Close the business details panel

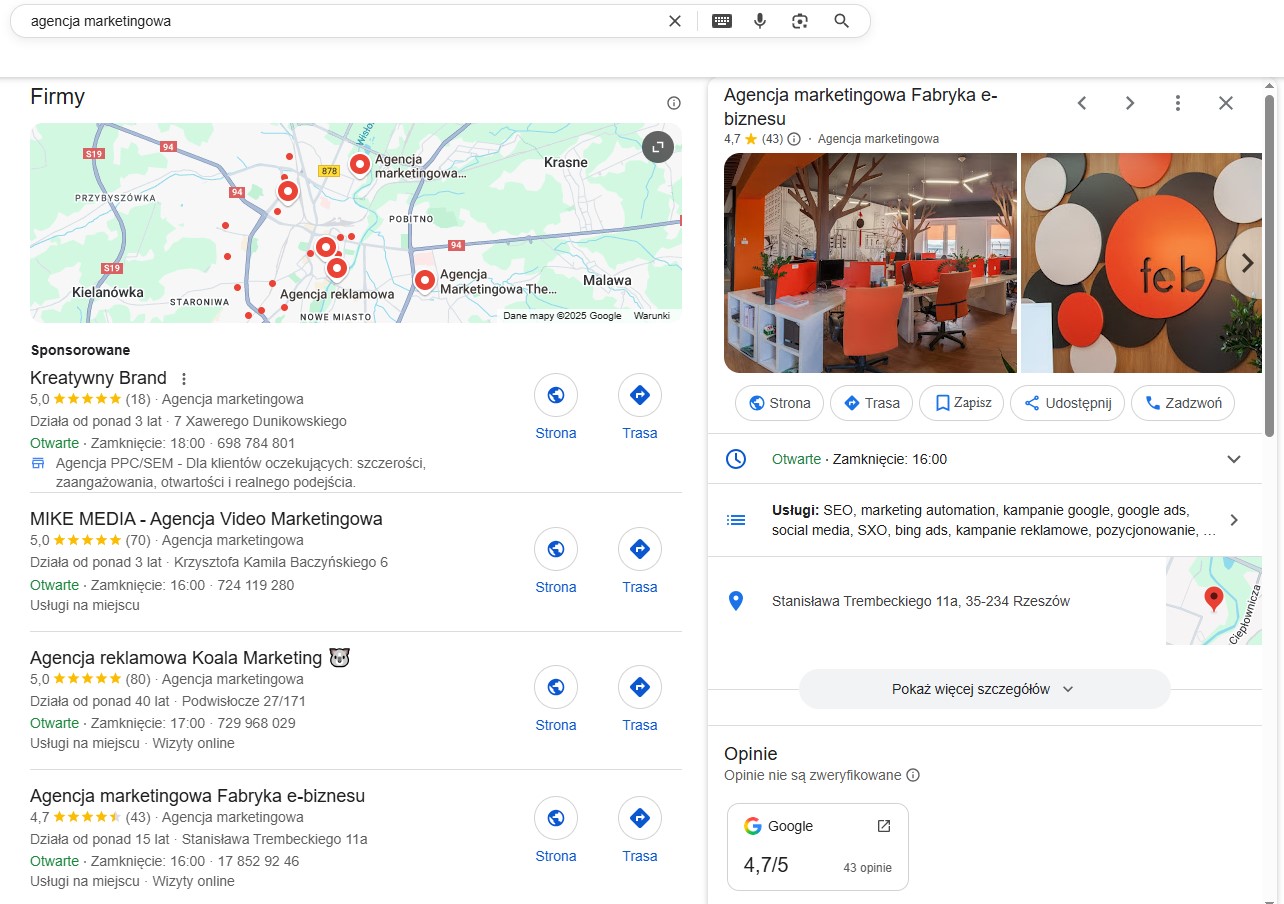pyautogui.click(x=1226, y=103)
